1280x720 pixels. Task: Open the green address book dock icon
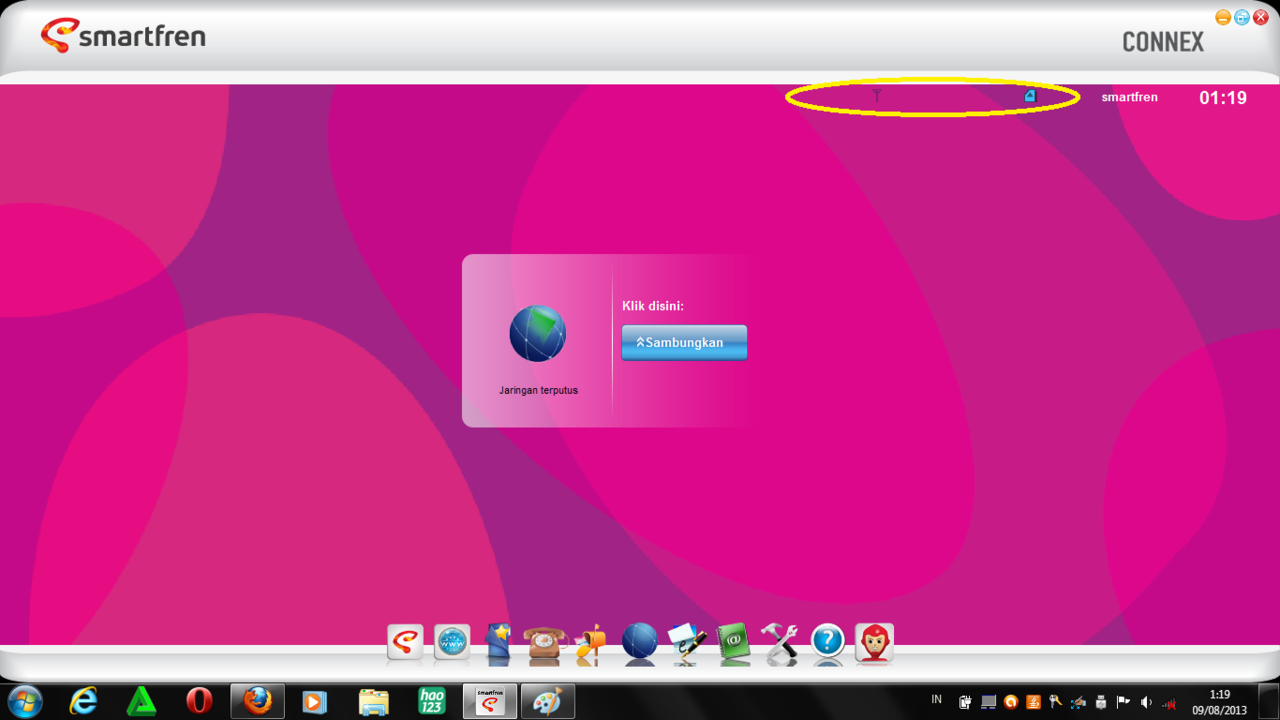point(734,643)
